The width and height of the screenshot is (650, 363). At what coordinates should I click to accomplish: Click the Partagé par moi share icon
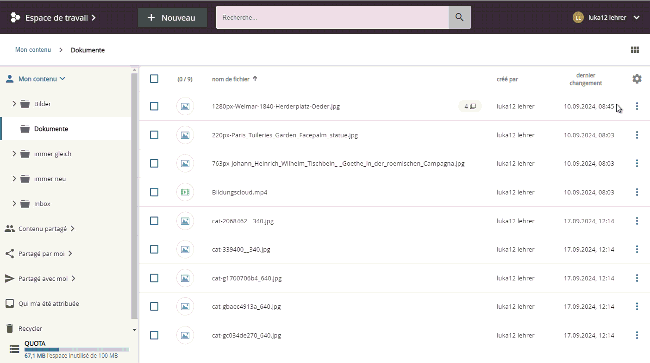point(10,254)
